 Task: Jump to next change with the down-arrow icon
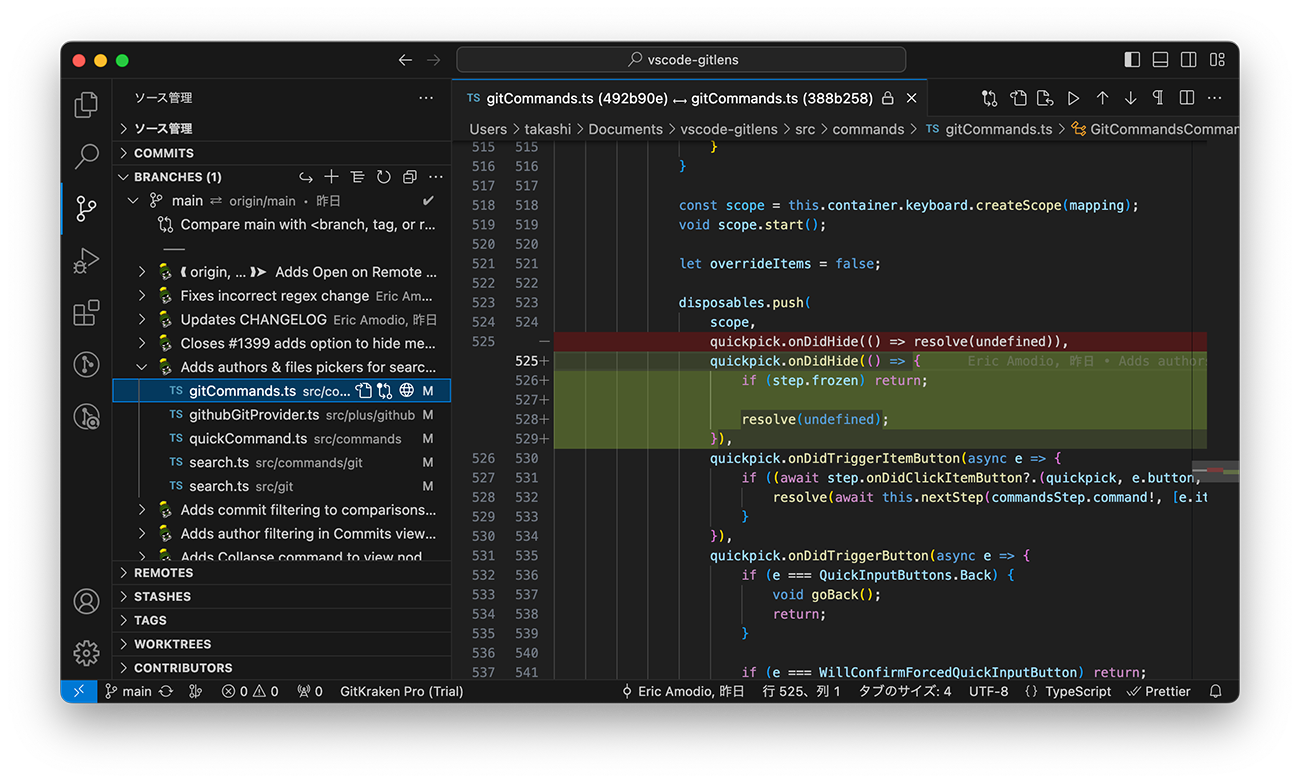coord(1129,97)
